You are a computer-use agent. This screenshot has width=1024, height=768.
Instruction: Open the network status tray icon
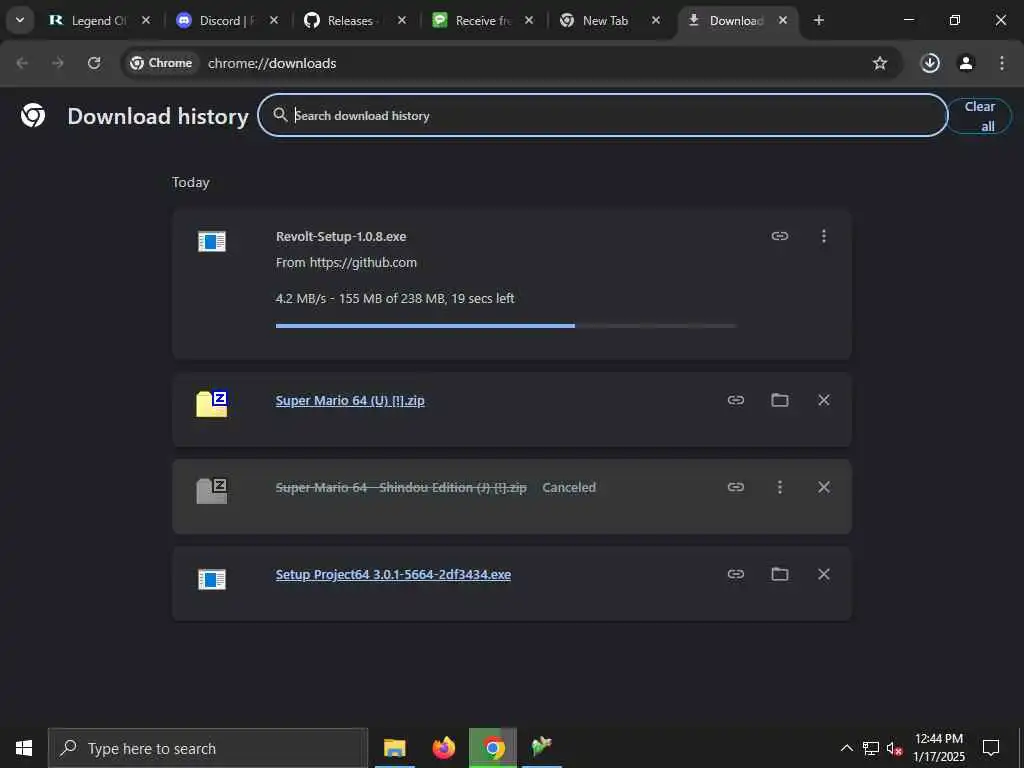pos(871,748)
